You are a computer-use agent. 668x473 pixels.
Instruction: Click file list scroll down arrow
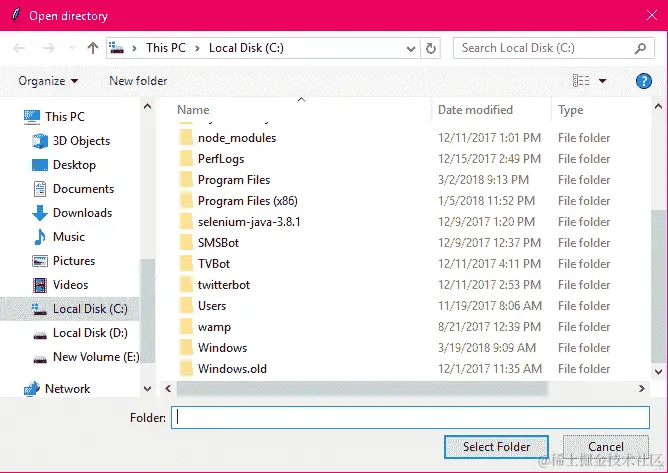tap(658, 372)
